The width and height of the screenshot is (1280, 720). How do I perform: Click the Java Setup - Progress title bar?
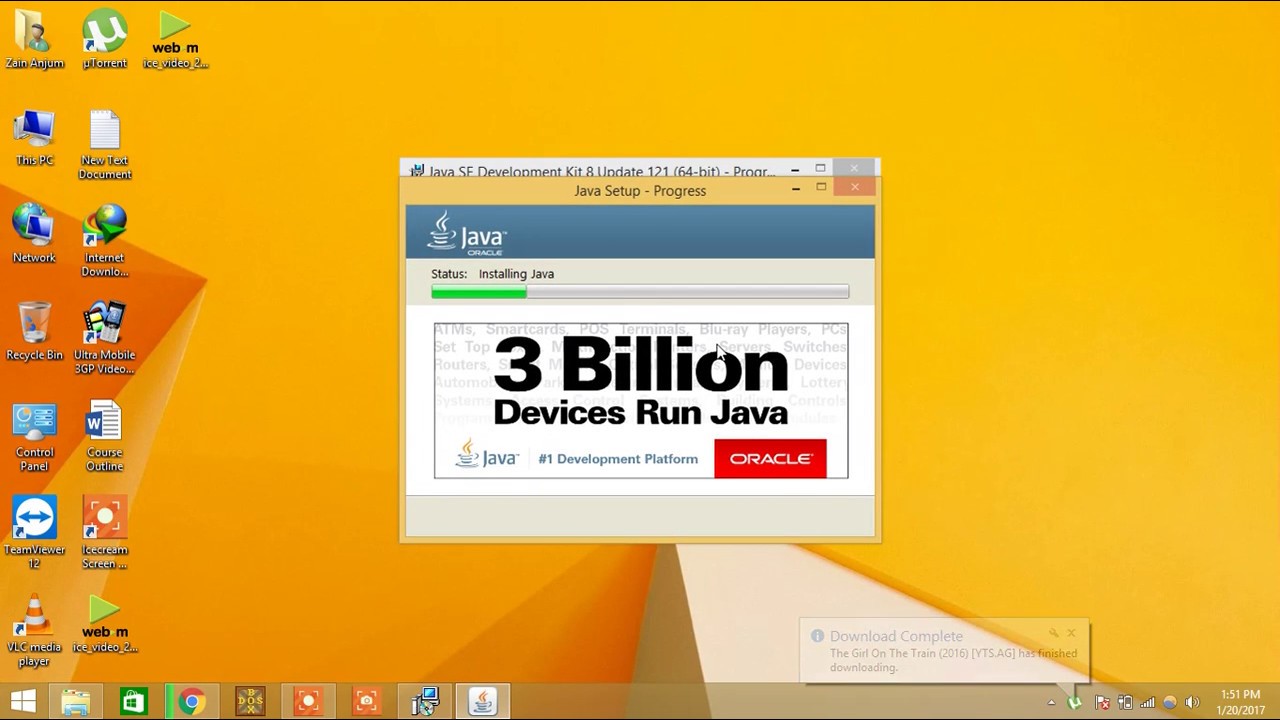(640, 191)
